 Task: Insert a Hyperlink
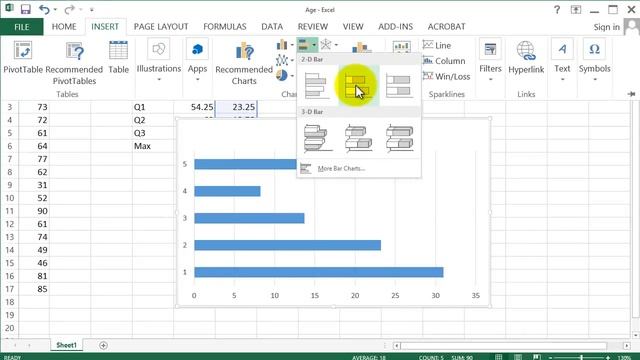point(526,57)
